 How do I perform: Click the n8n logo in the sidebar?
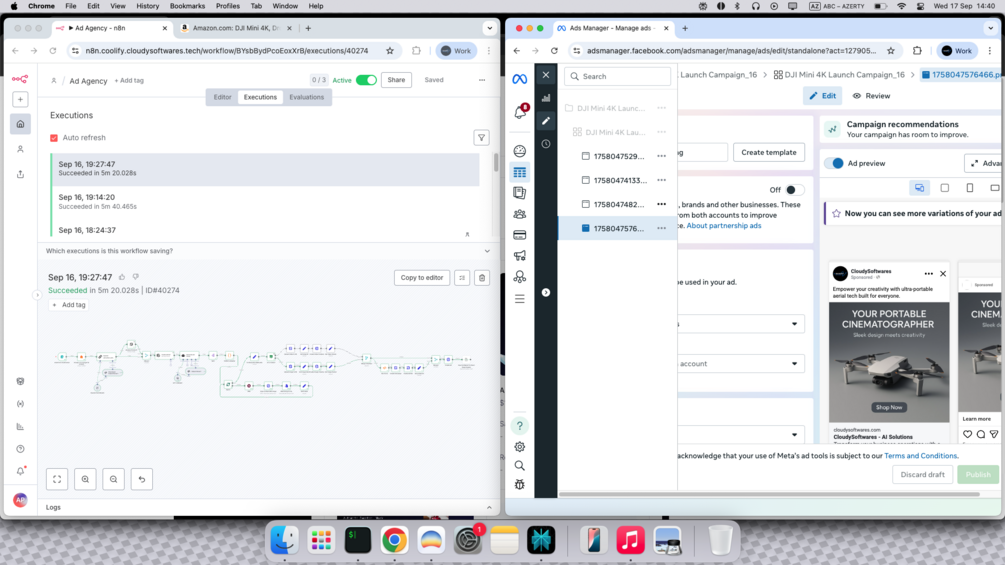pos(20,79)
